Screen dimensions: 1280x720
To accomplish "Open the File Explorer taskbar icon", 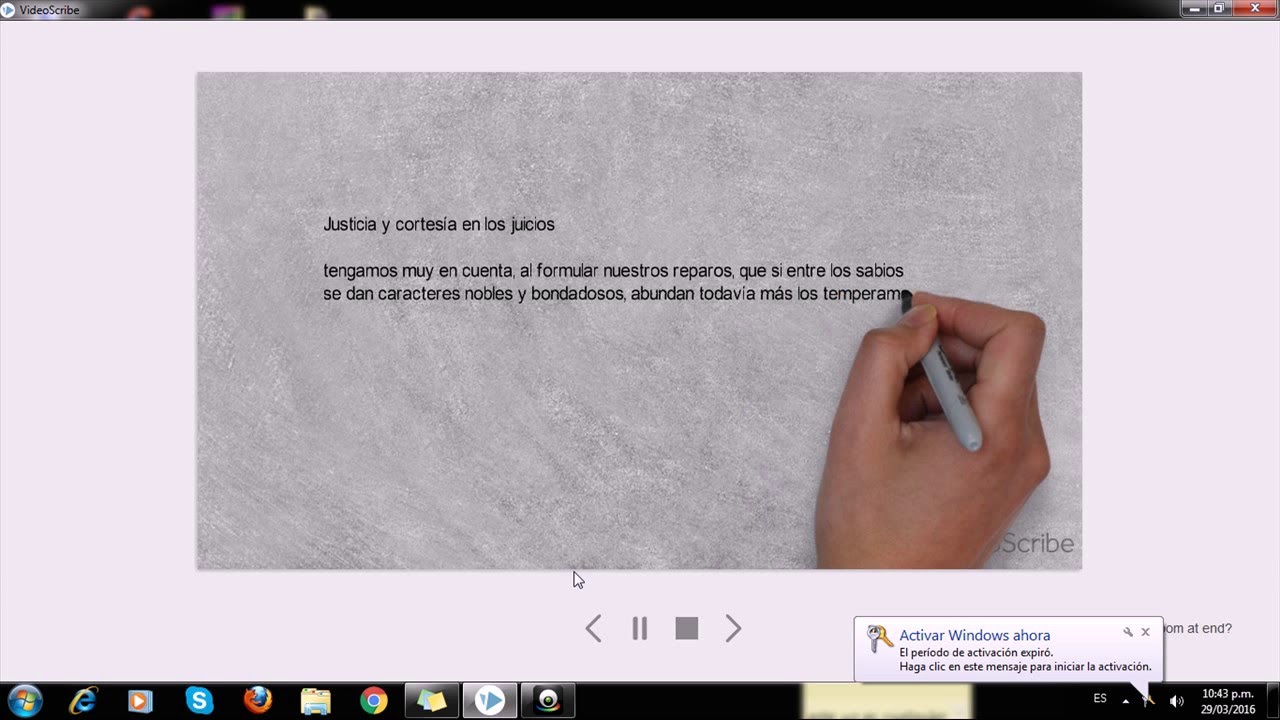I will [x=316, y=701].
